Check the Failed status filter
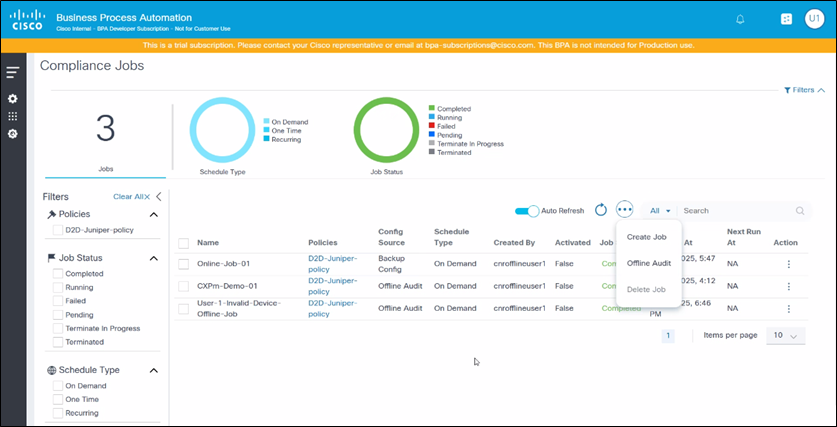Image resolution: width=837 pixels, height=427 pixels. (x=58, y=301)
